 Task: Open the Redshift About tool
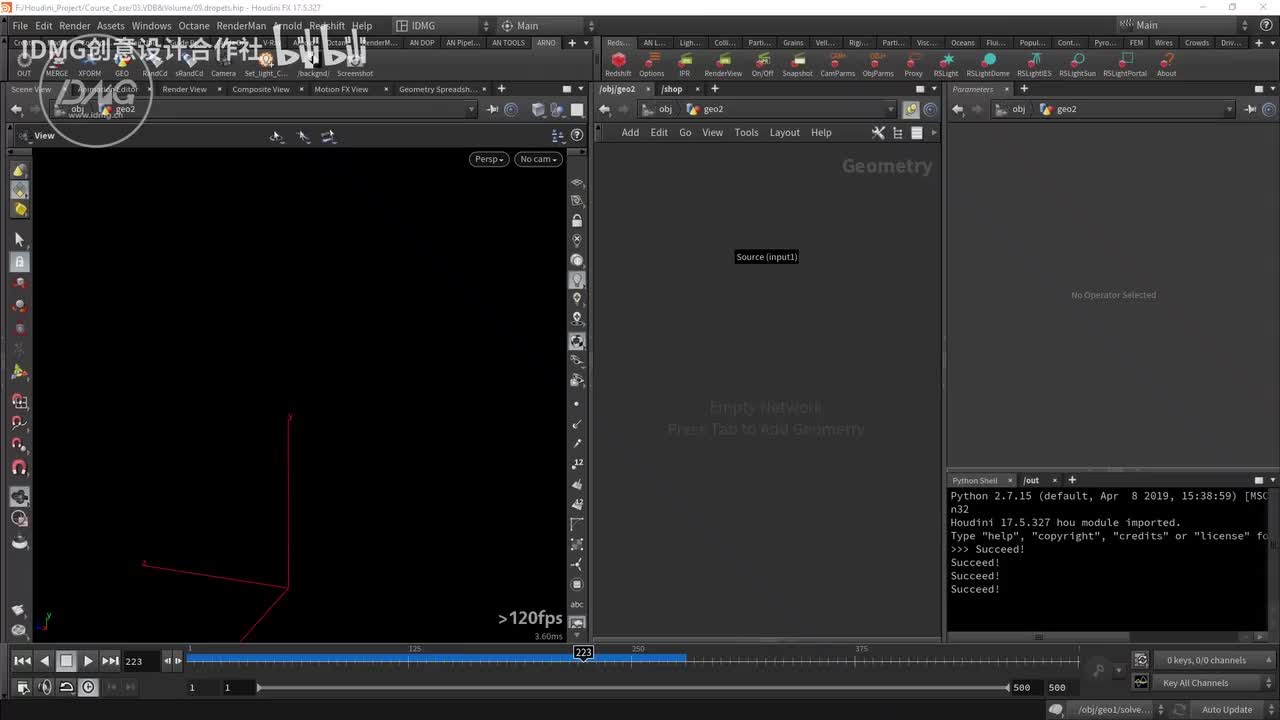tap(1166, 62)
